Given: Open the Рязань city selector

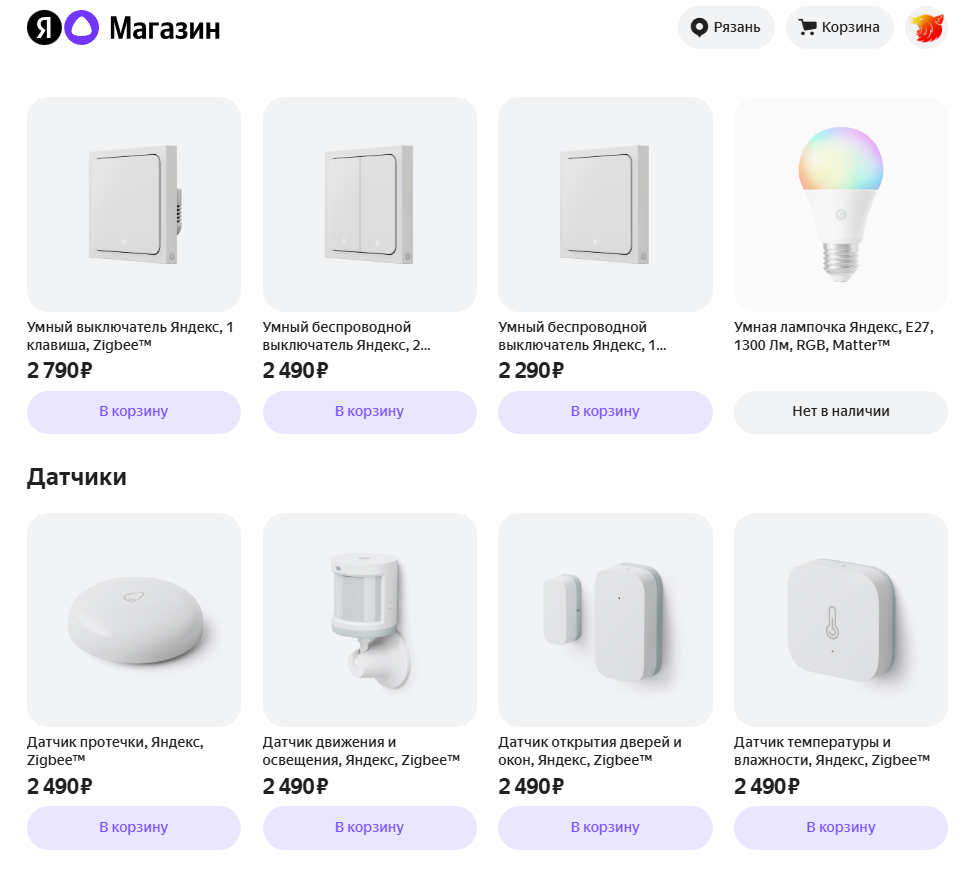Looking at the screenshot, I should [726, 28].
